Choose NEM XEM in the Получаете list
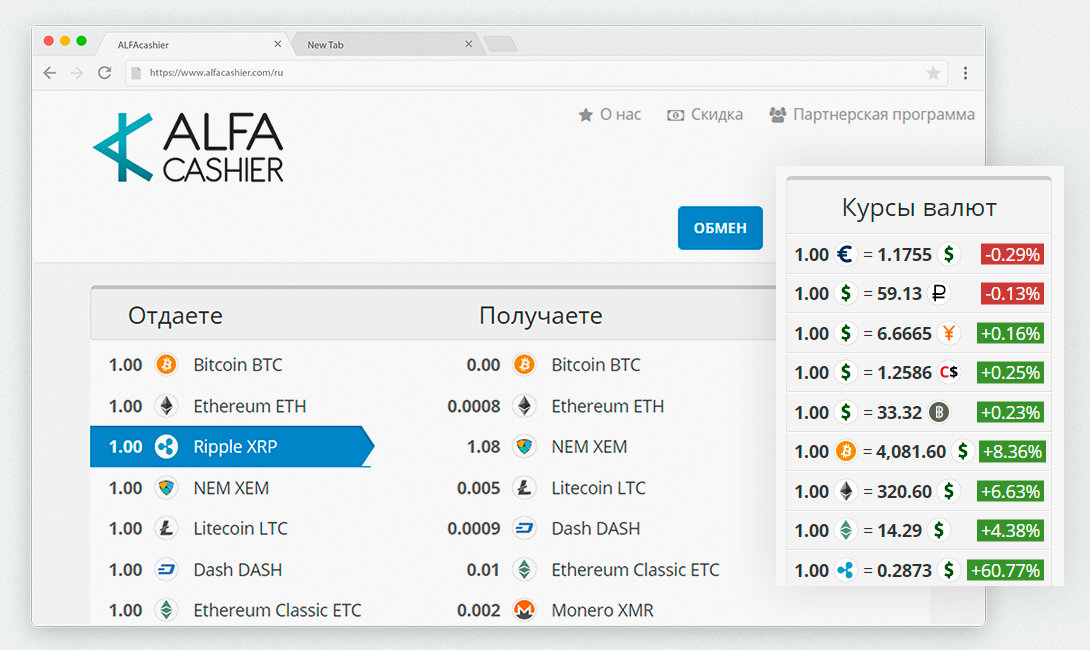 tap(591, 446)
